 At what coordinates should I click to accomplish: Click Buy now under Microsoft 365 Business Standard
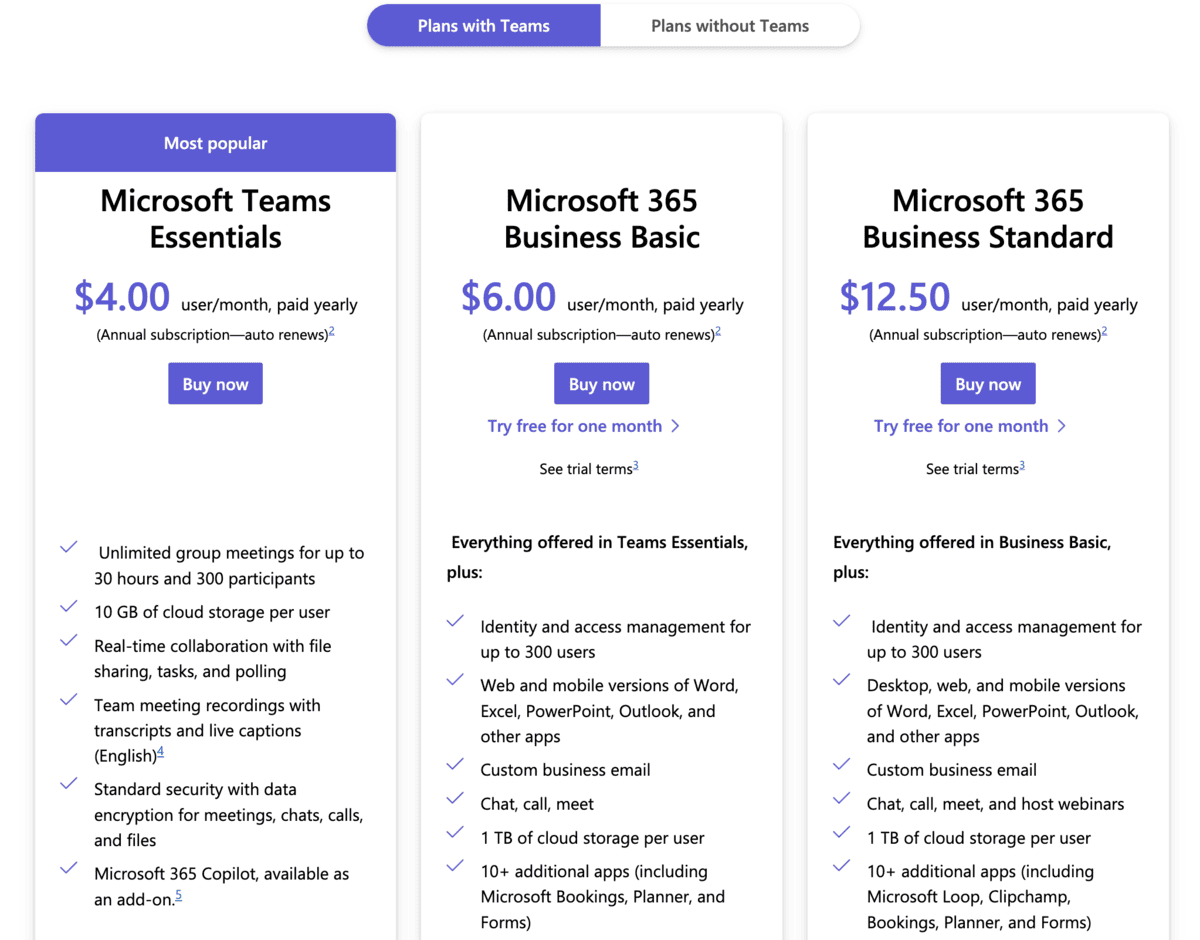(988, 383)
